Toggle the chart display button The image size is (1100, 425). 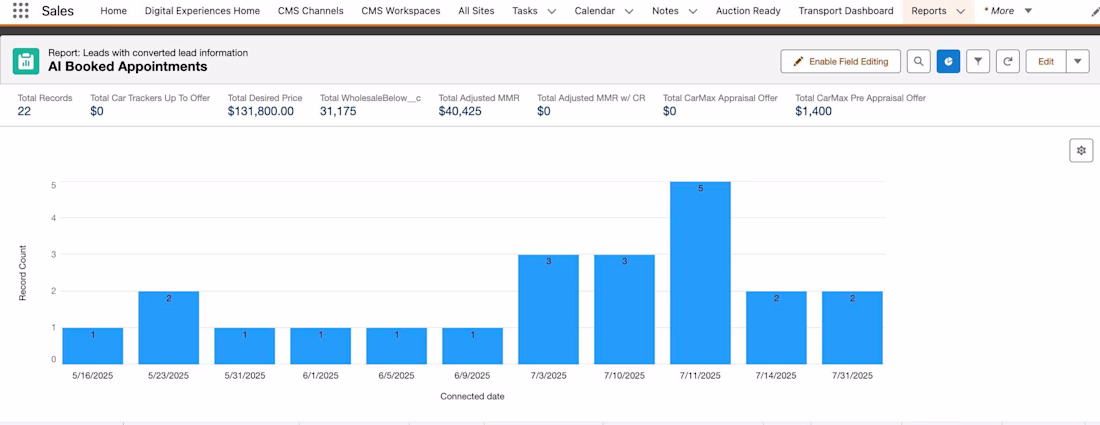coord(948,62)
